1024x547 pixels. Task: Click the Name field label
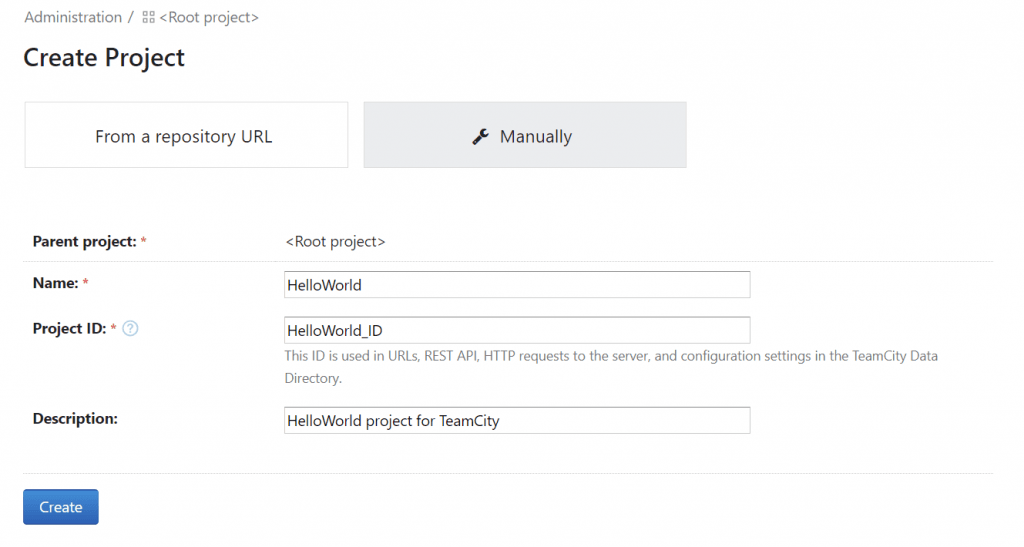pyautogui.click(x=55, y=284)
